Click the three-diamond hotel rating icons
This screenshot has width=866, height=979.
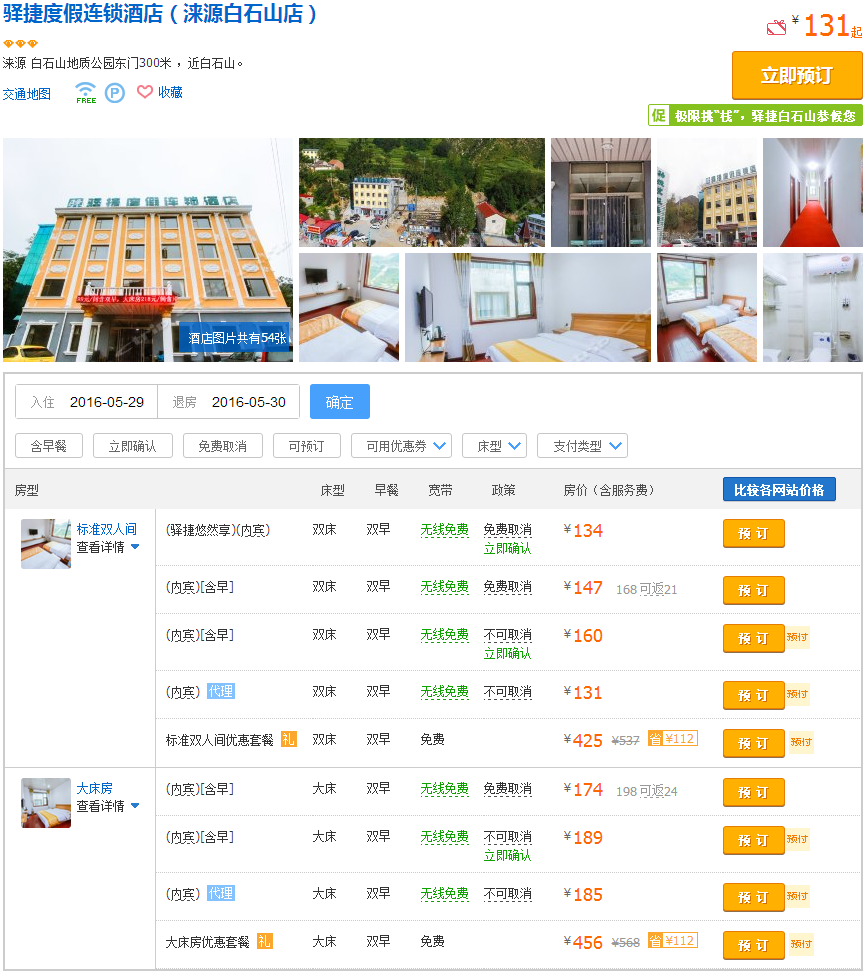tap(21, 44)
